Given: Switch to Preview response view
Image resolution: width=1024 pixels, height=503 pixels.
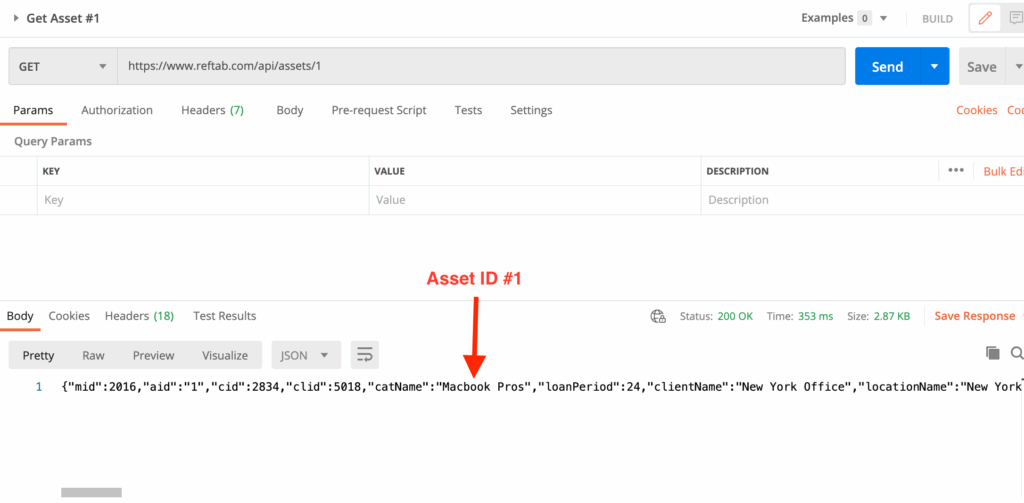Looking at the screenshot, I should pyautogui.click(x=153, y=355).
